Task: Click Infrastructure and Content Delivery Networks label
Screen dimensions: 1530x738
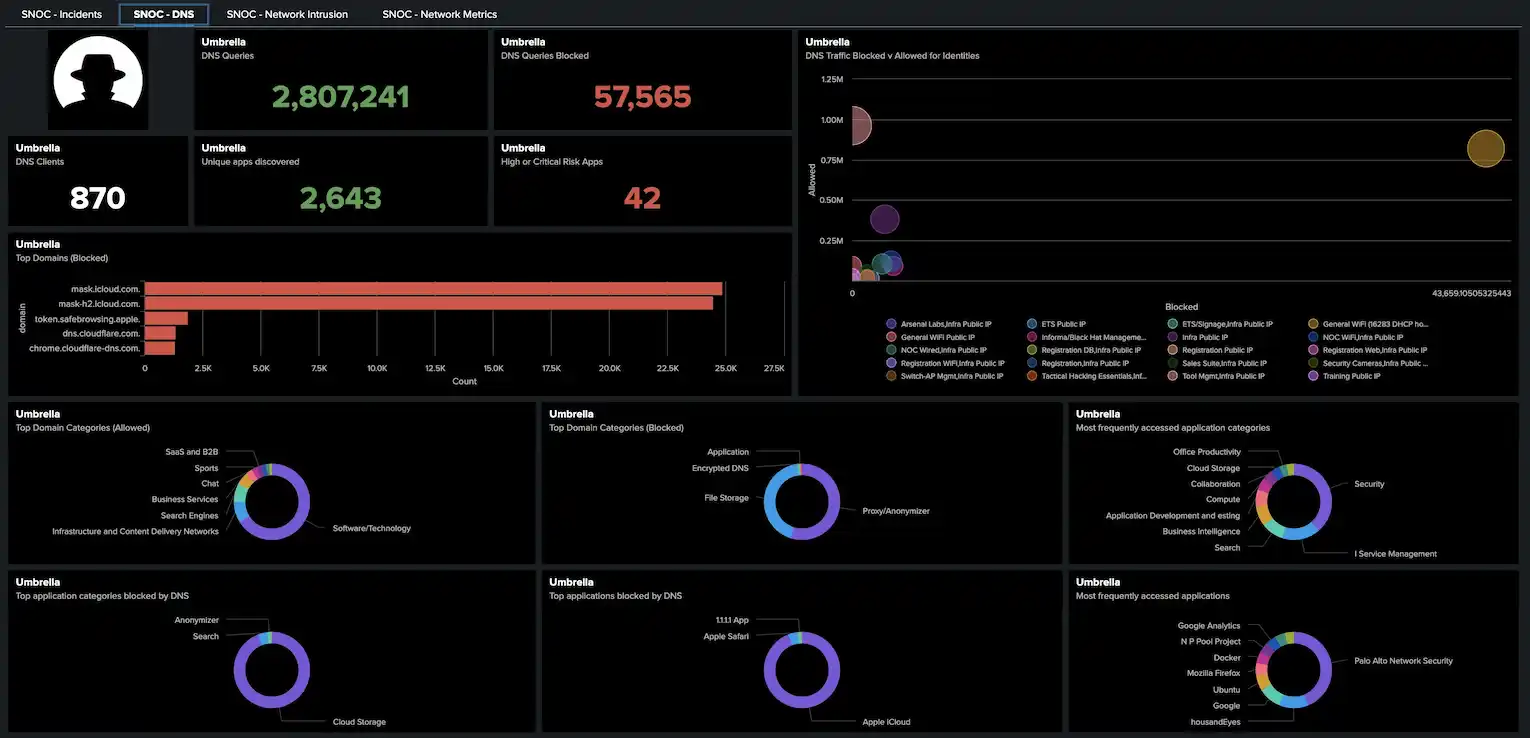Action: pyautogui.click(x=135, y=531)
